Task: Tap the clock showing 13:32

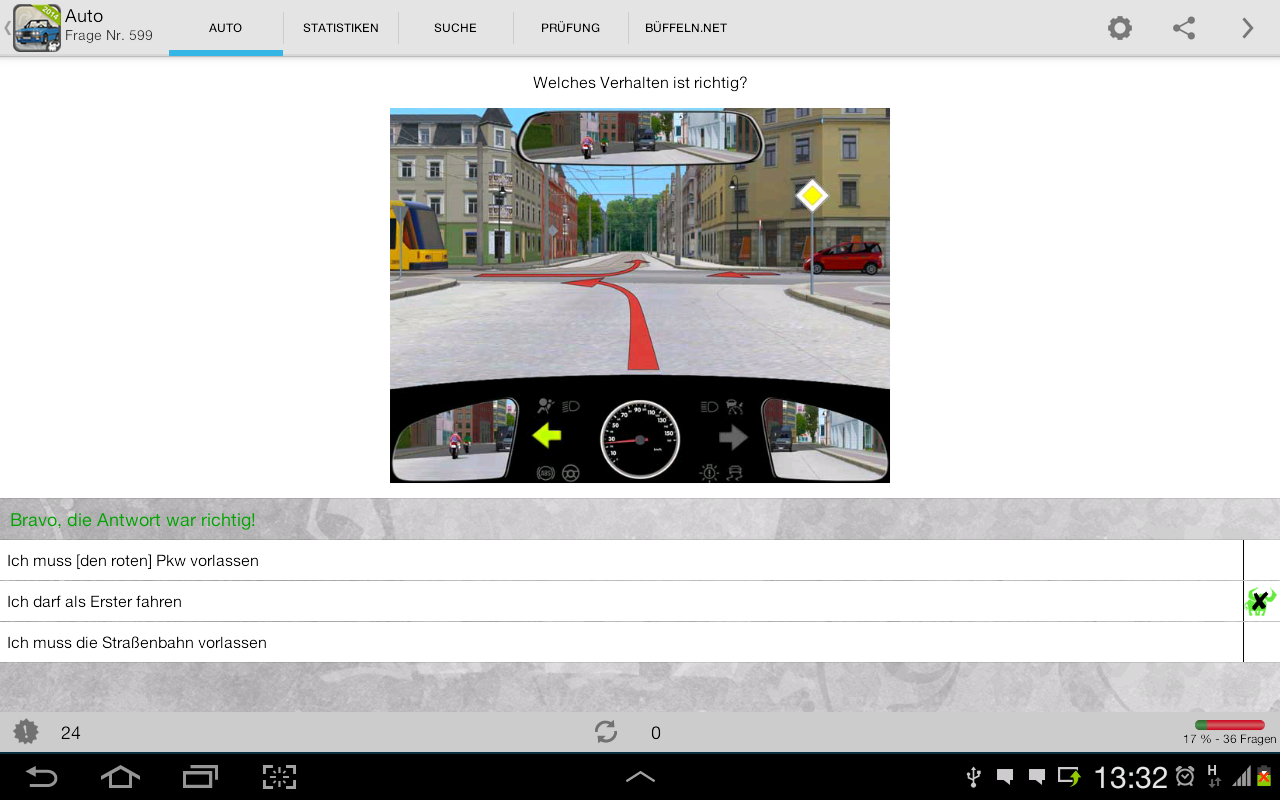Action: (x=1130, y=777)
